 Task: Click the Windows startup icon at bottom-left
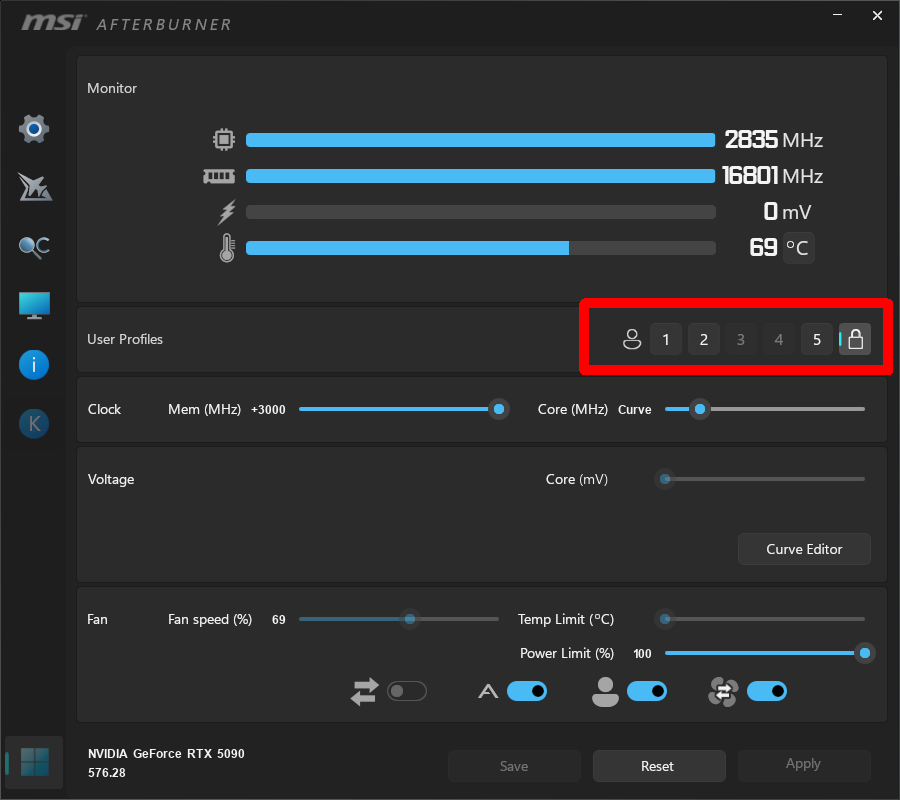click(x=34, y=762)
